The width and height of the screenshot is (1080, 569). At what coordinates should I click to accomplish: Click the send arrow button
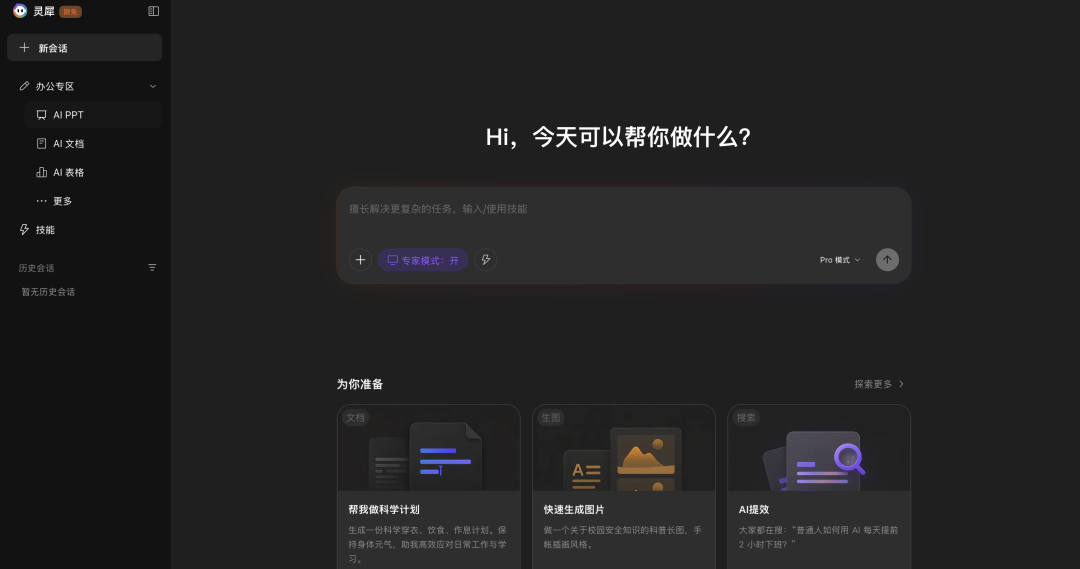click(x=887, y=260)
